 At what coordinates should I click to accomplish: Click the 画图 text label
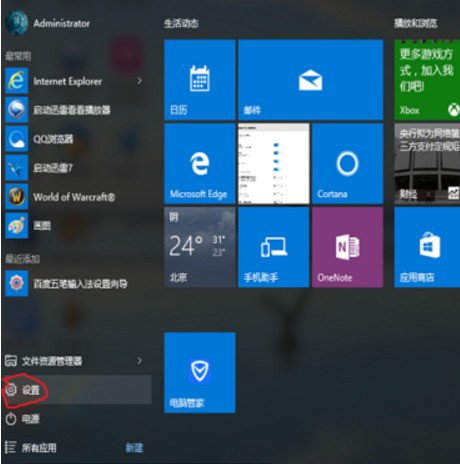pos(42,226)
